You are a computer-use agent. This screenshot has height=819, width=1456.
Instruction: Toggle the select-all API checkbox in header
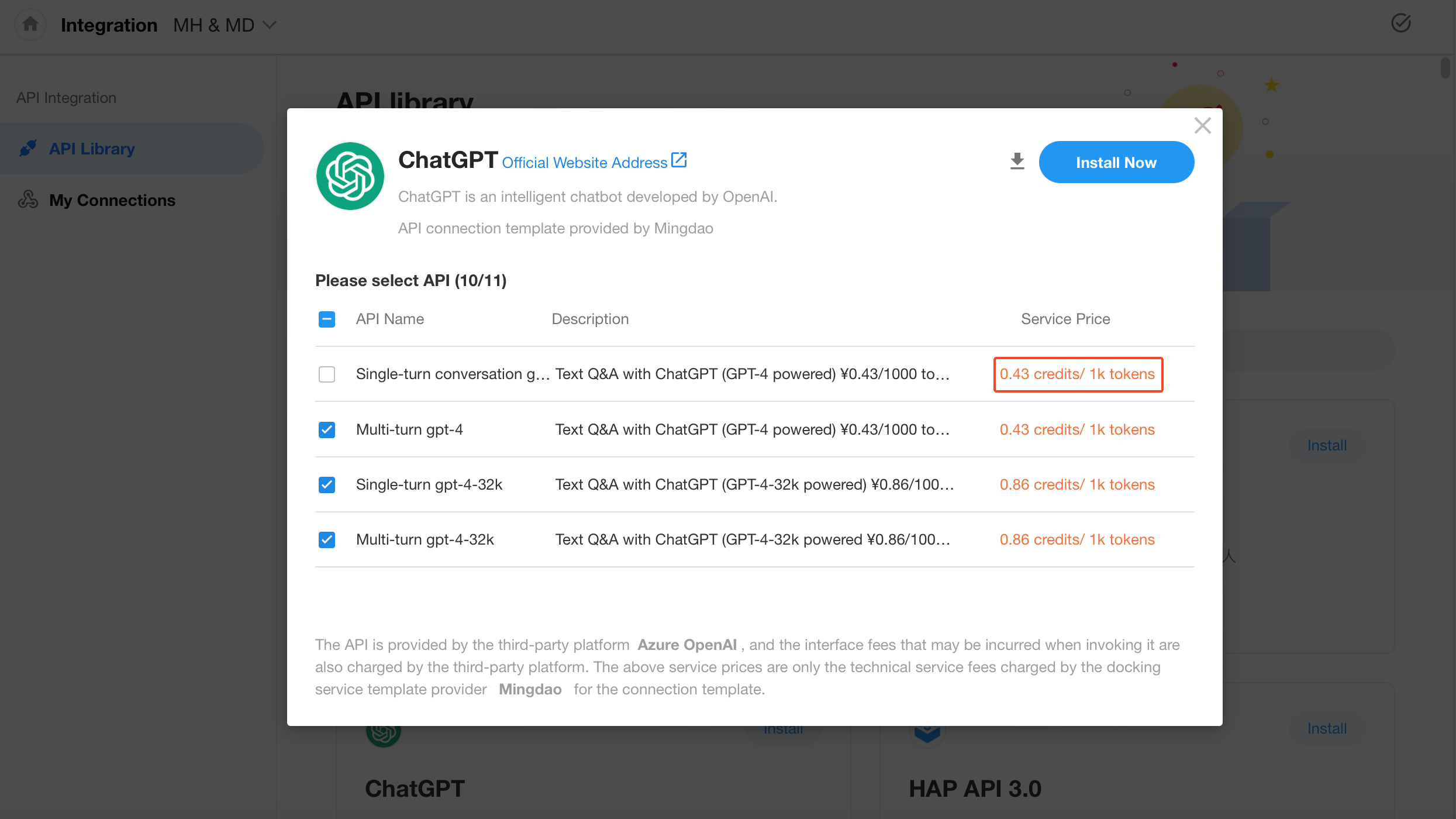click(x=327, y=319)
